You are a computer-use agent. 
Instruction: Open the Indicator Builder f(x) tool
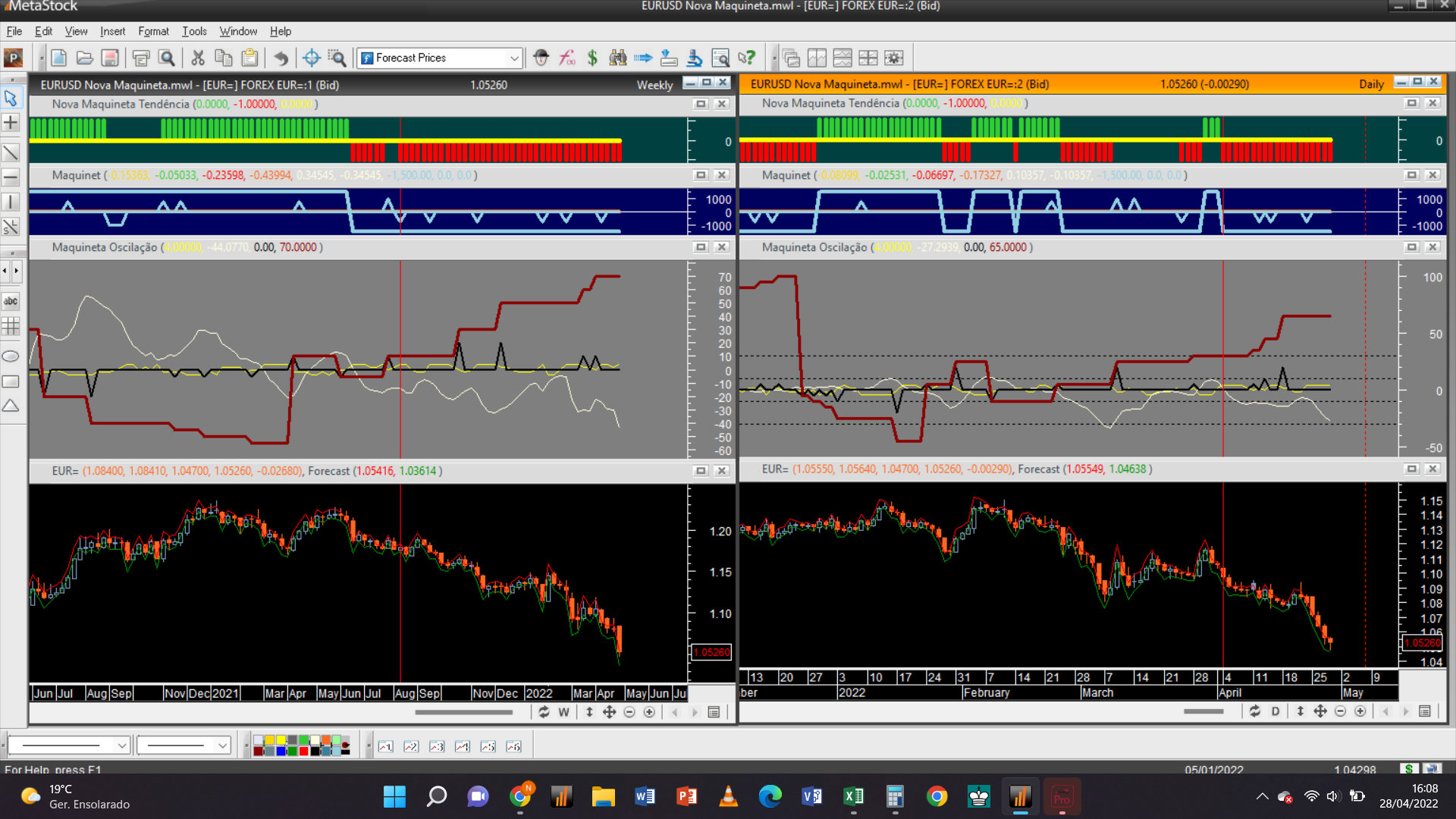566,58
